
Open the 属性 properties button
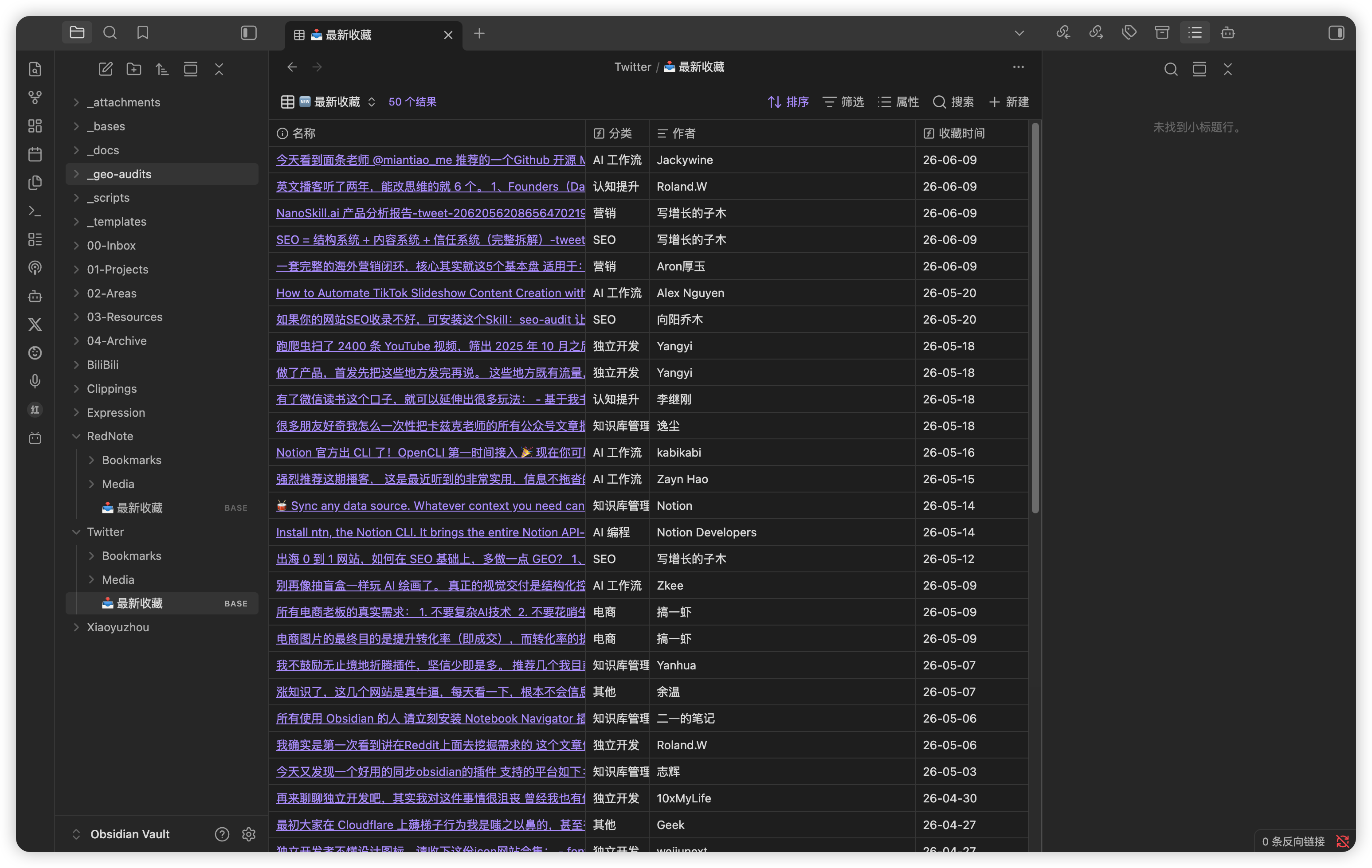[x=898, y=102]
